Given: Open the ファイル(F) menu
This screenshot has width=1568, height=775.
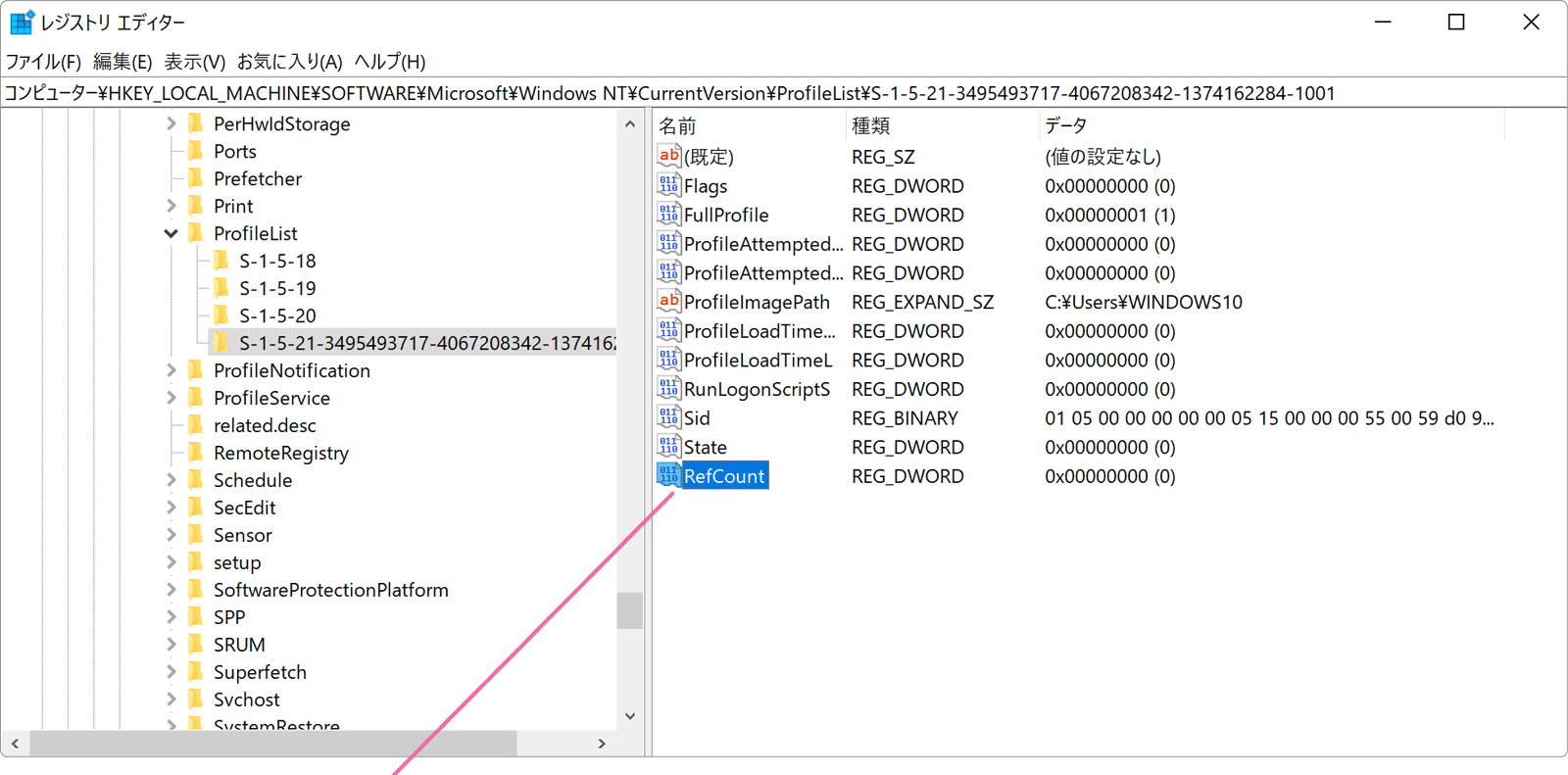Looking at the screenshot, I should pos(43,62).
